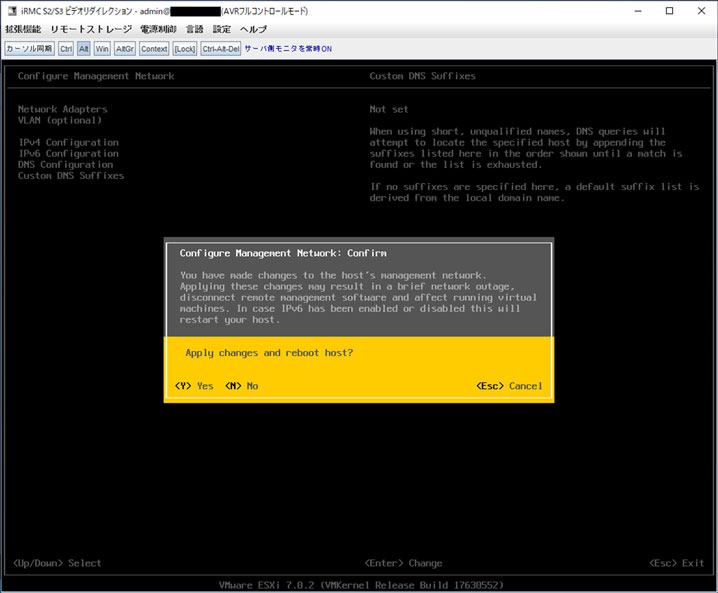
Task: Click 'Configure Management Network' screen heading
Action: 96,76
